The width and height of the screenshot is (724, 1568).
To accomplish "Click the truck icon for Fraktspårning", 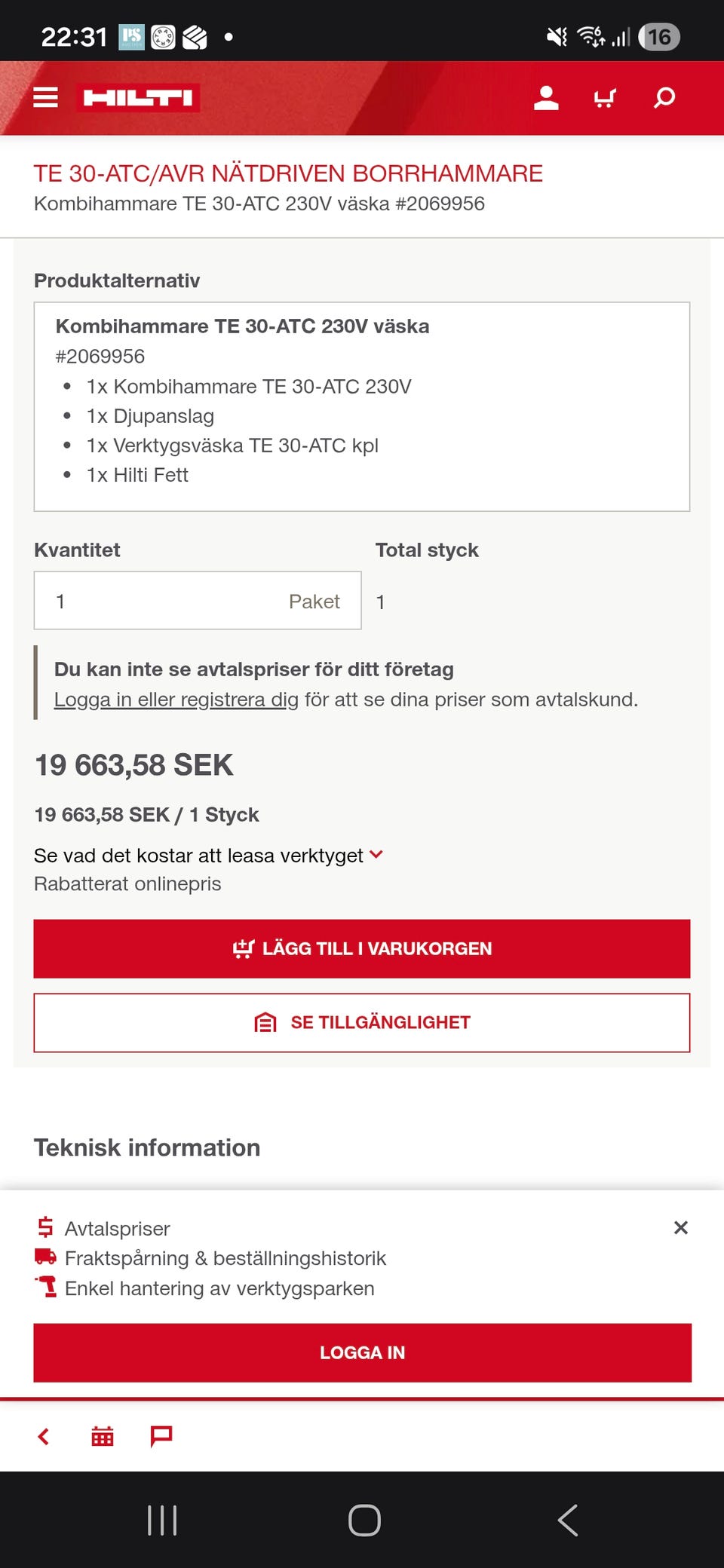I will [46, 1257].
